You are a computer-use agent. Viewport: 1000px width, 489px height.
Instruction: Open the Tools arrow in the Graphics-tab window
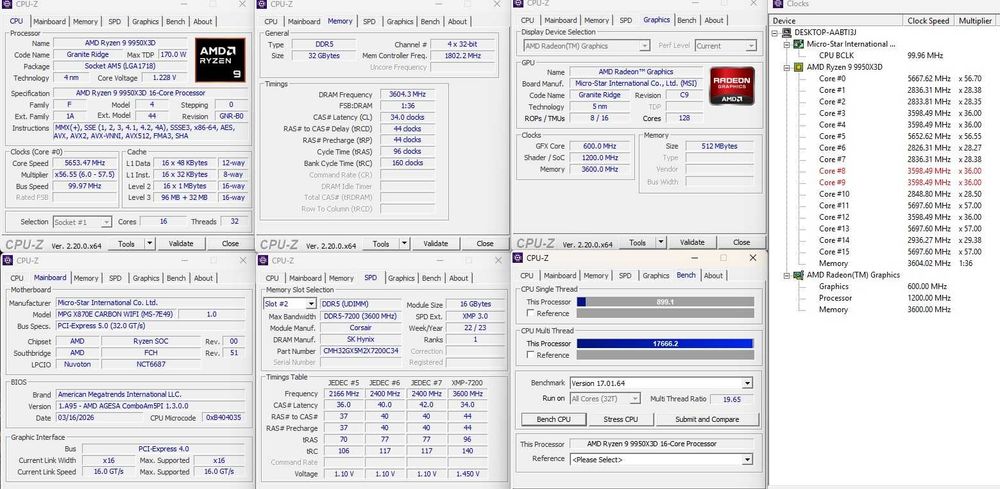[x=661, y=242]
